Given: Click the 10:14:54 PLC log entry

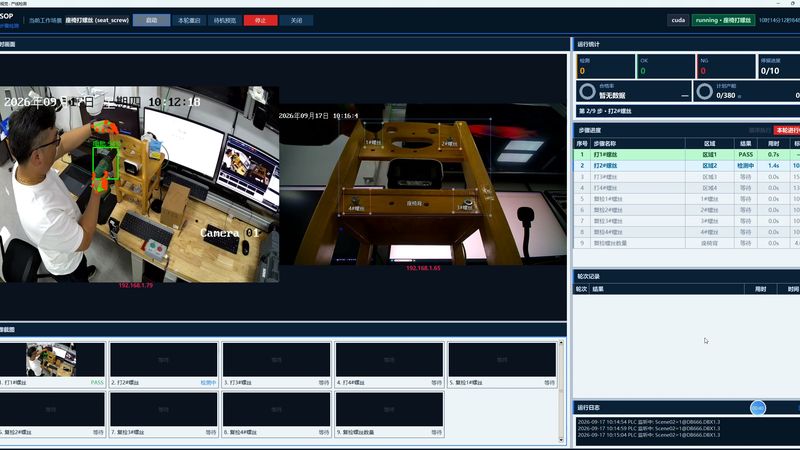Looking at the screenshot, I should tap(648, 422).
